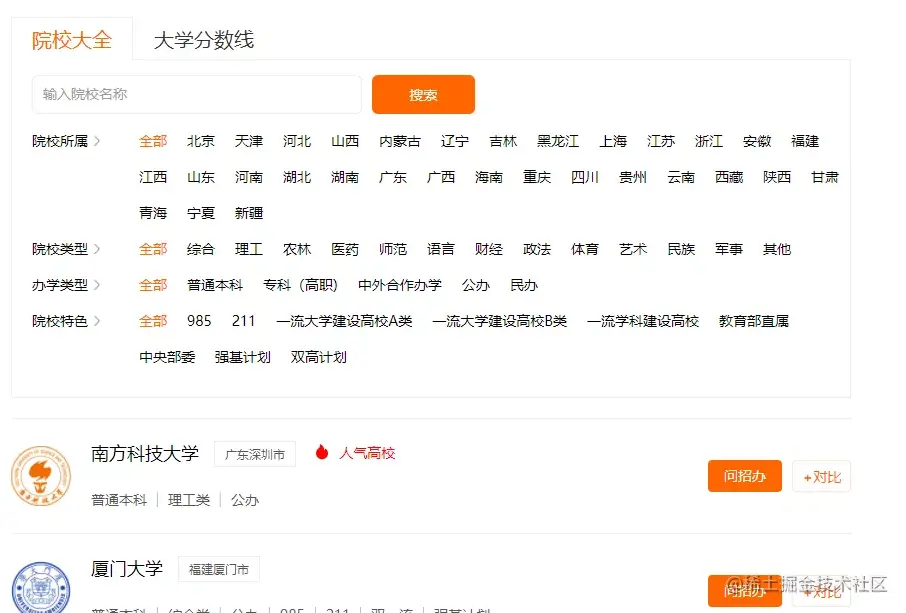Filter by 公办 in 办学类型 row
This screenshot has height=613, width=906.
(476, 285)
